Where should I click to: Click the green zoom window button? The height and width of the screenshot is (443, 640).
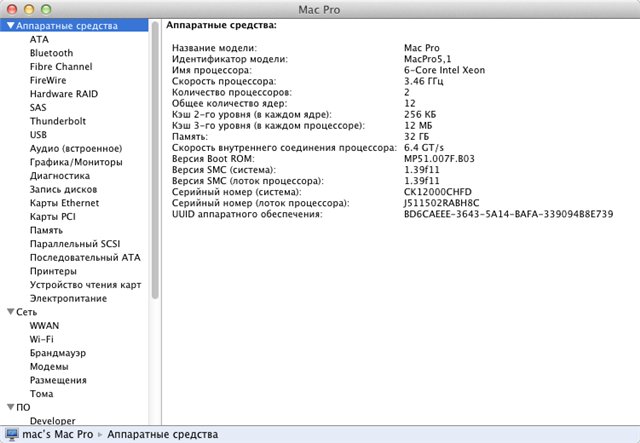coord(46,9)
